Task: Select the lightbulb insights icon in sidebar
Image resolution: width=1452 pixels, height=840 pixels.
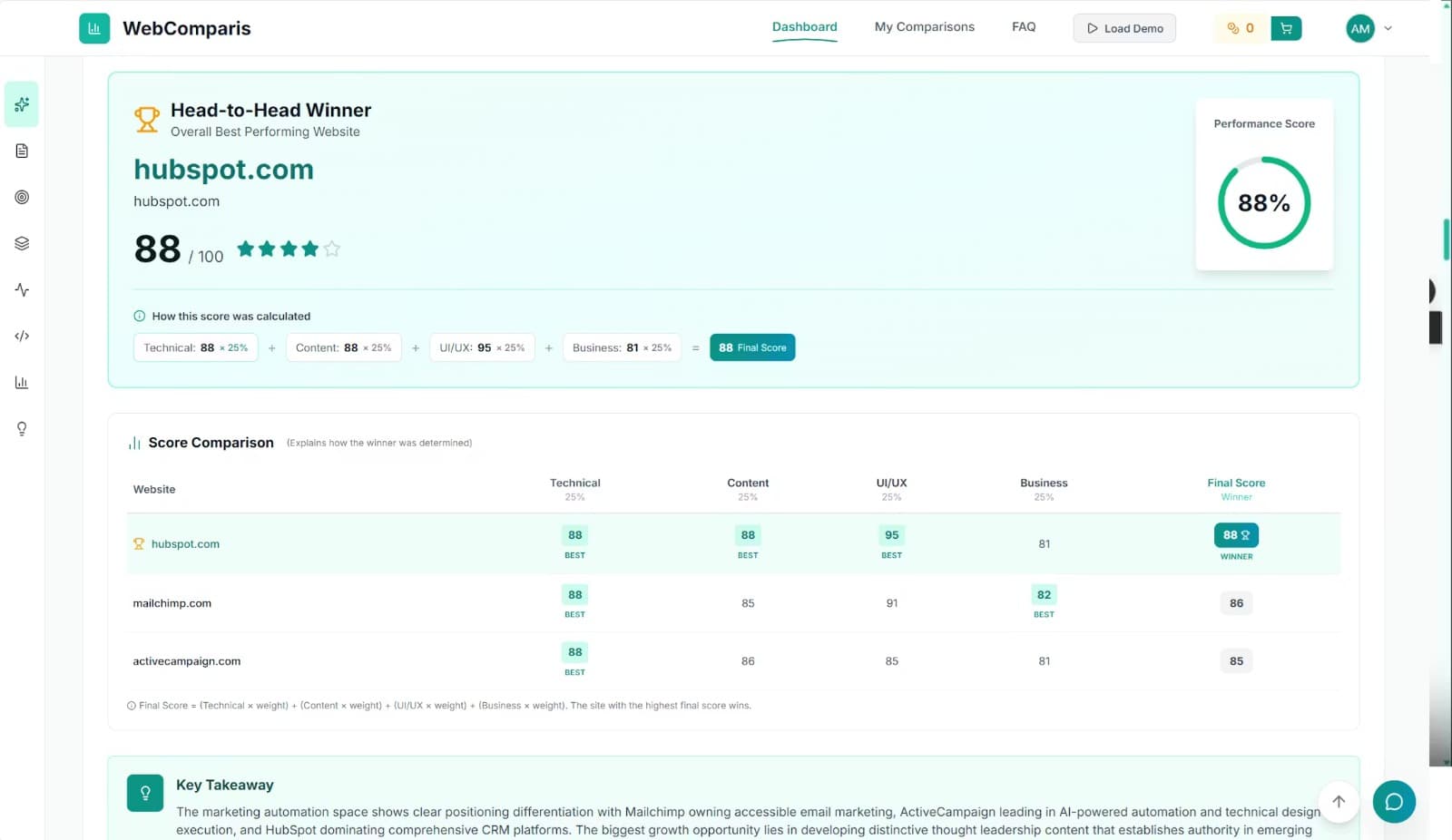Action: pos(21,428)
